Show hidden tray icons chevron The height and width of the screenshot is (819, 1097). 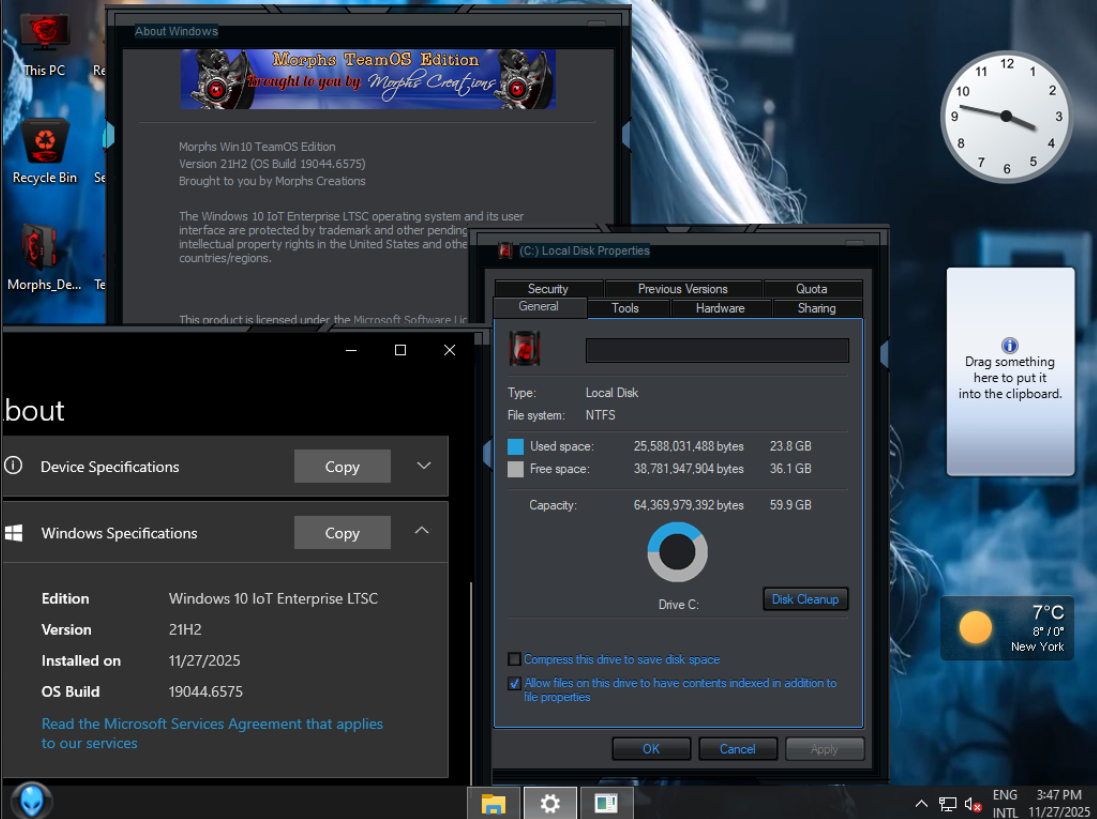tap(921, 804)
